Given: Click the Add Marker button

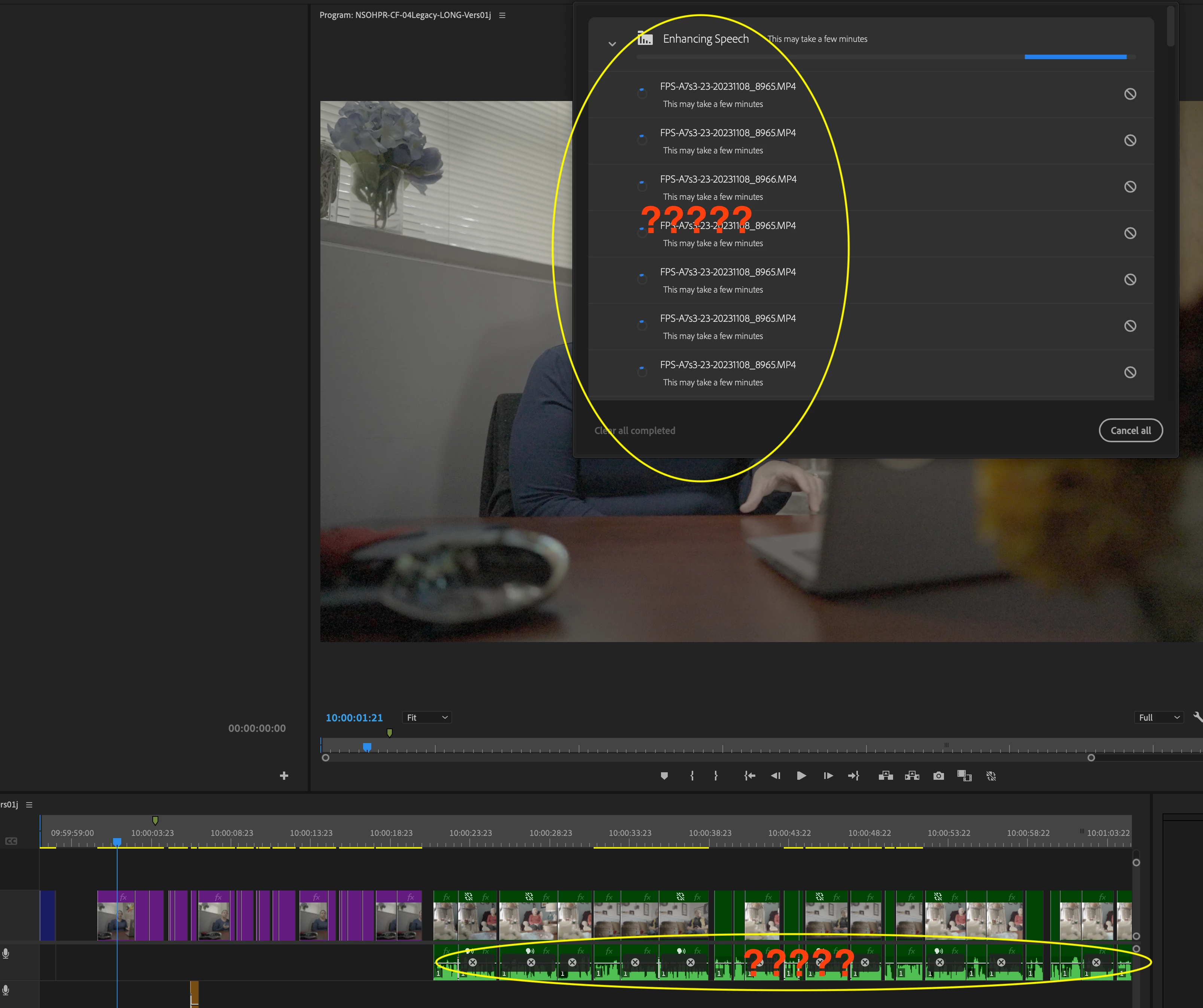Looking at the screenshot, I should [x=664, y=776].
